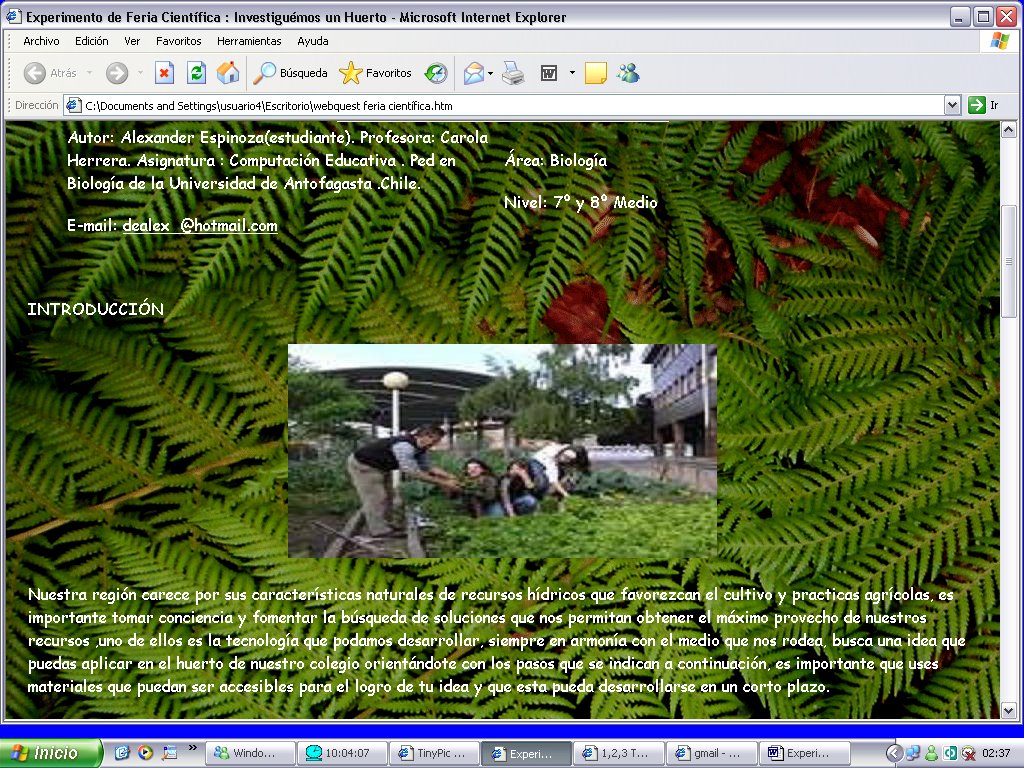Click the vertical scrollbar thumb
The width and height of the screenshot is (1024, 768).
1008,261
